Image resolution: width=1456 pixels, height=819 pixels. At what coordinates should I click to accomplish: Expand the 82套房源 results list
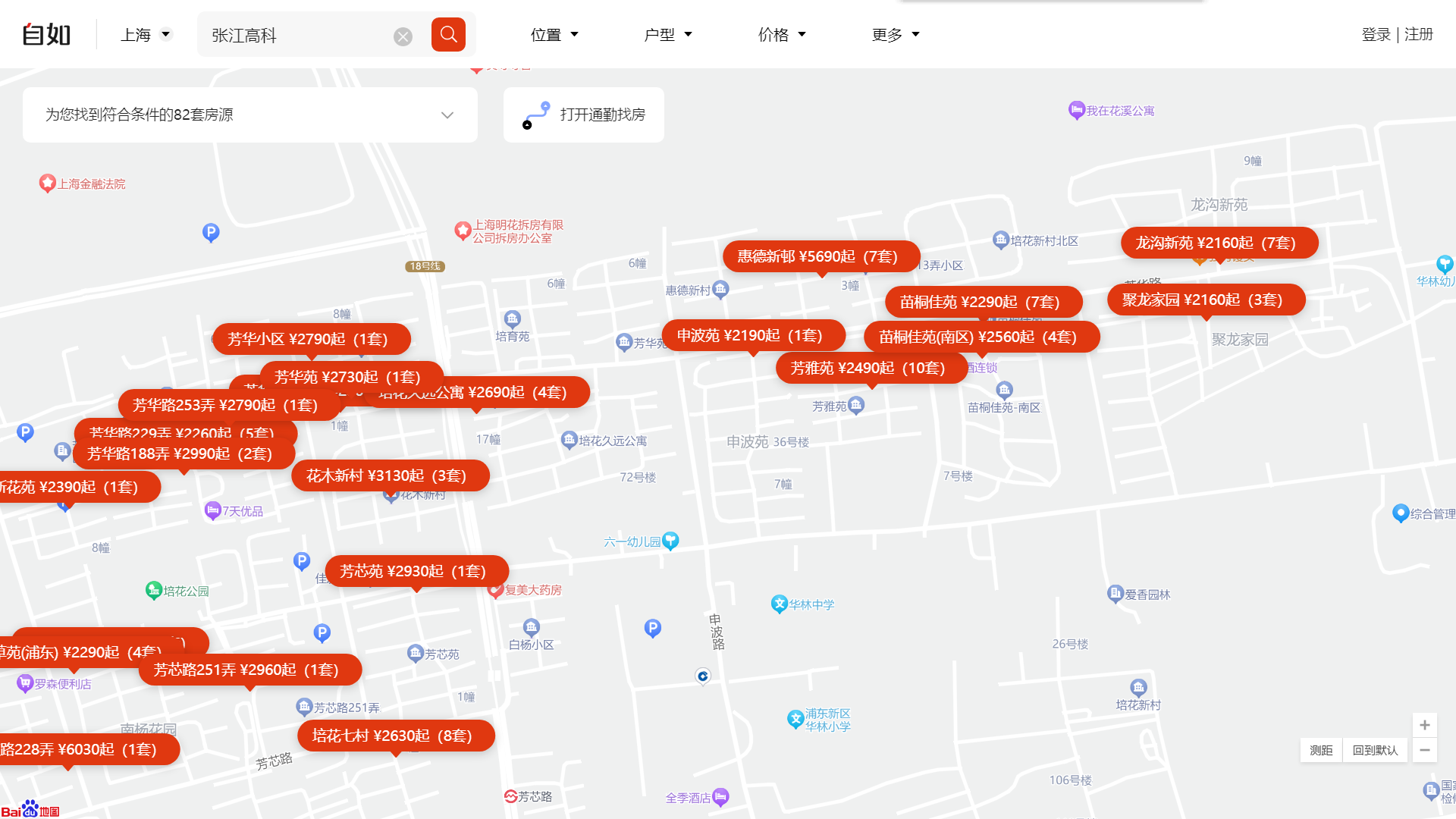point(447,115)
